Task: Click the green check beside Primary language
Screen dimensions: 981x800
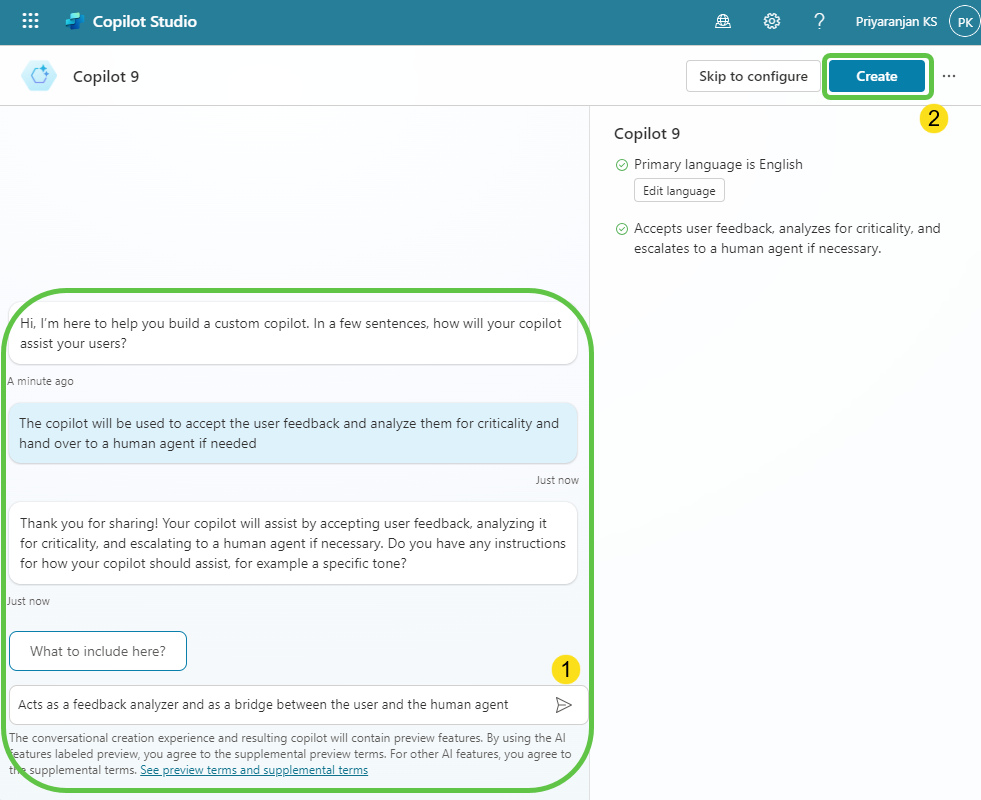Action: pyautogui.click(x=622, y=165)
